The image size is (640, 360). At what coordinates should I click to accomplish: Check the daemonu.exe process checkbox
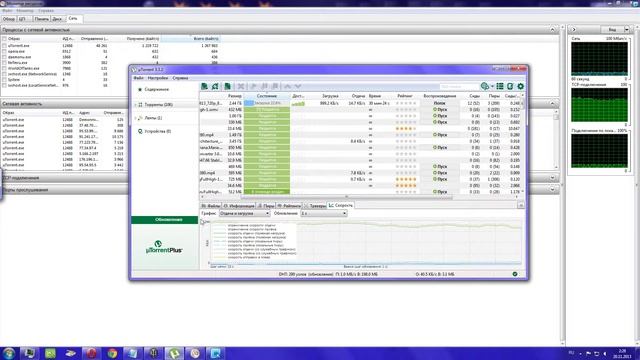click(x=4, y=57)
